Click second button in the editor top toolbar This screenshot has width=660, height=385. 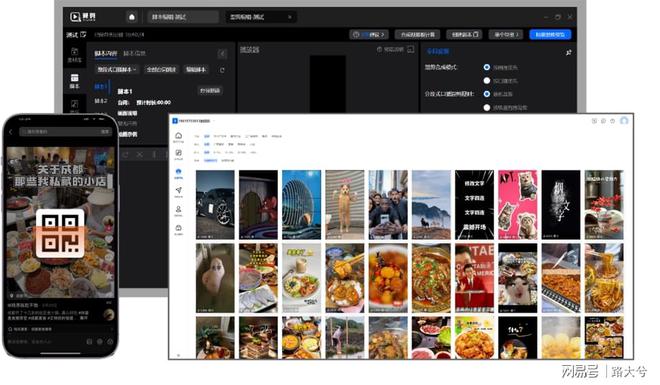point(417,35)
